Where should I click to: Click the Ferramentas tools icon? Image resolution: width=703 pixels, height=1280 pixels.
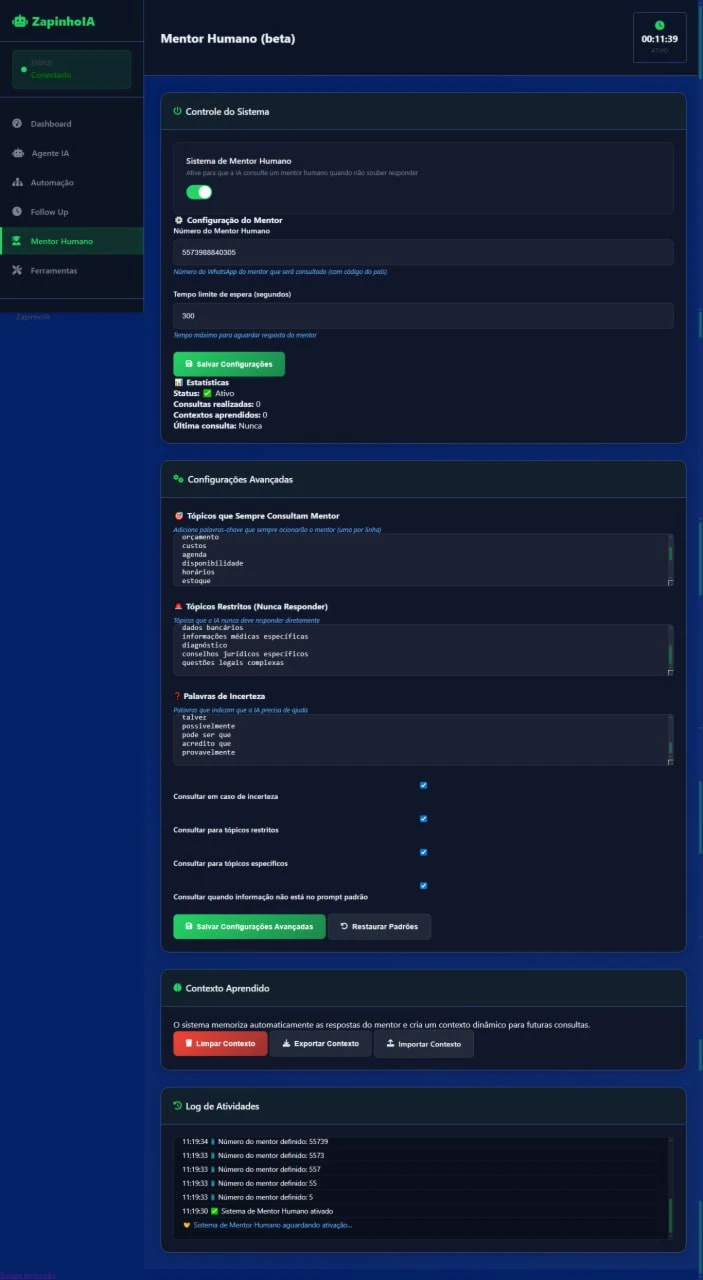[x=17, y=271]
